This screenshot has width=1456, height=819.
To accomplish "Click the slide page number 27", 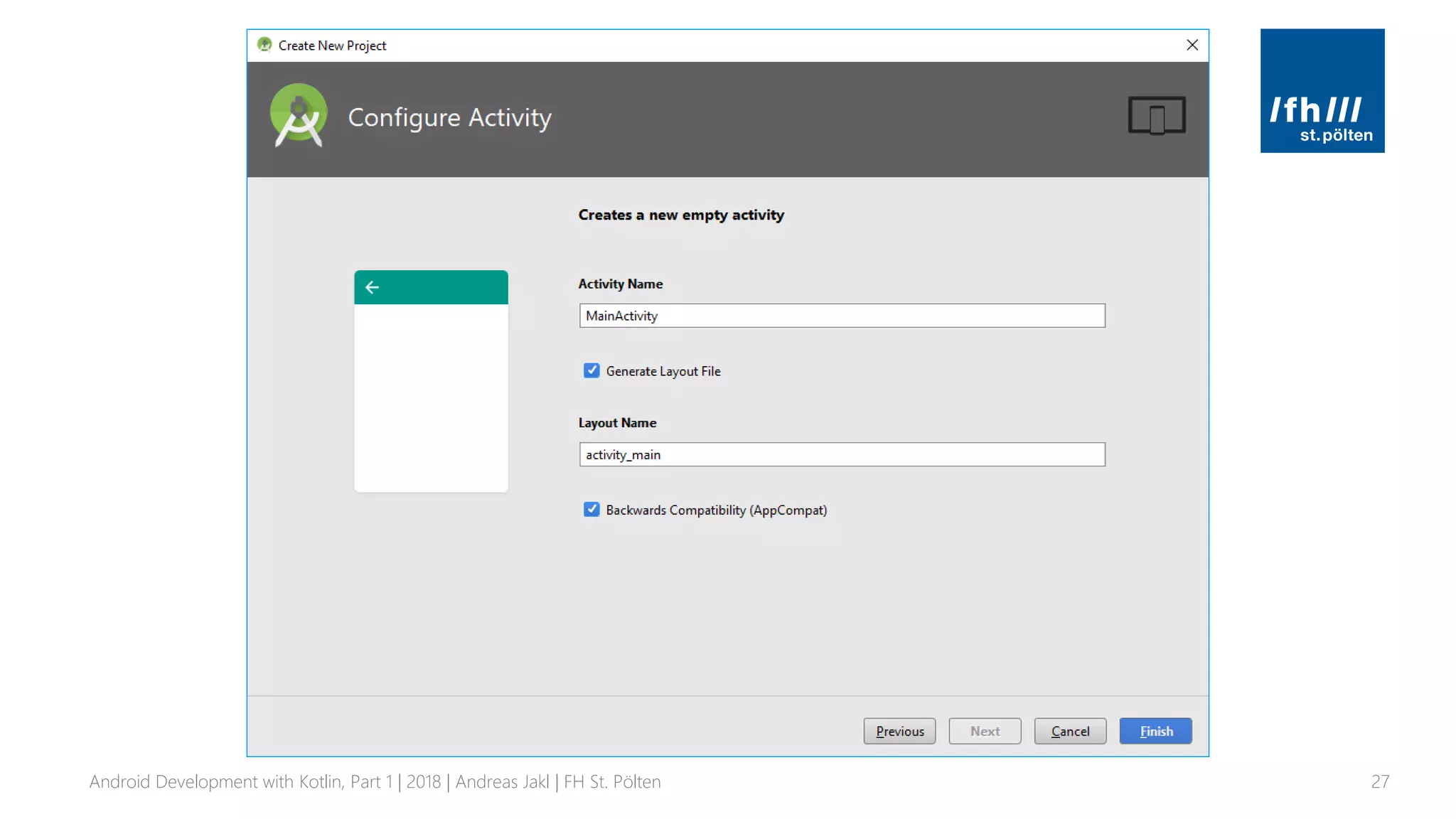I will 1379,781.
